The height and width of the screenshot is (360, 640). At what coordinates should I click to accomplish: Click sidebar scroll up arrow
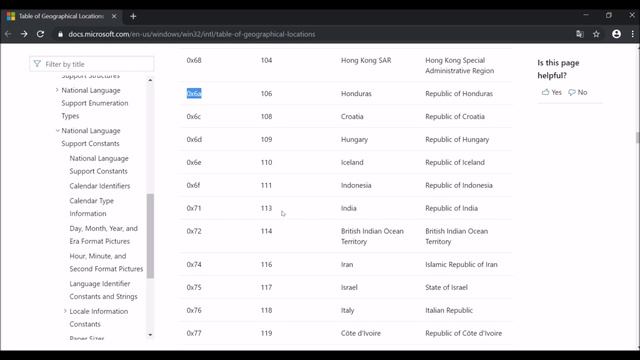click(150, 80)
